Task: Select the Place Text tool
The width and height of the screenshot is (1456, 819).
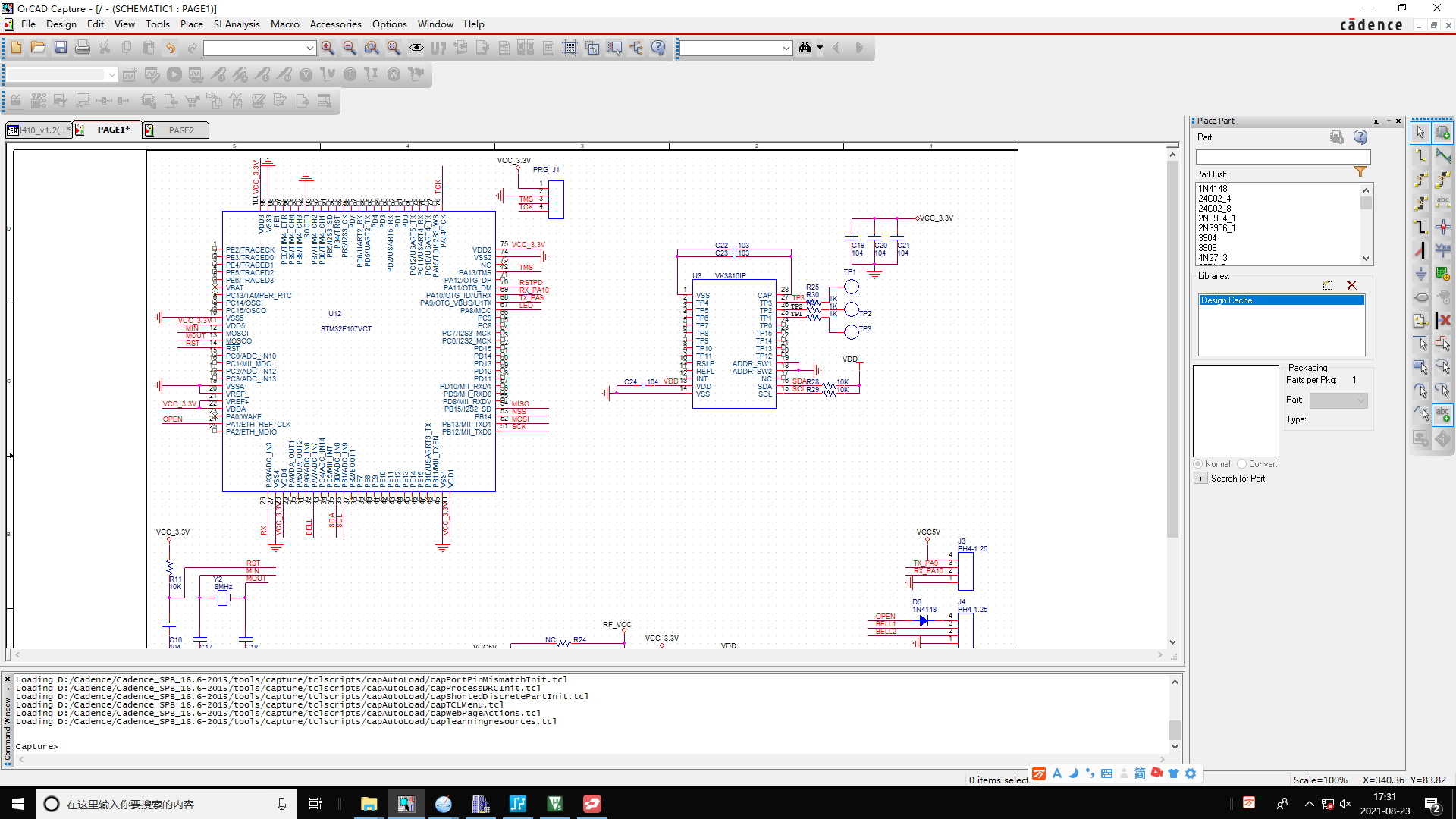Action: click(x=1443, y=415)
